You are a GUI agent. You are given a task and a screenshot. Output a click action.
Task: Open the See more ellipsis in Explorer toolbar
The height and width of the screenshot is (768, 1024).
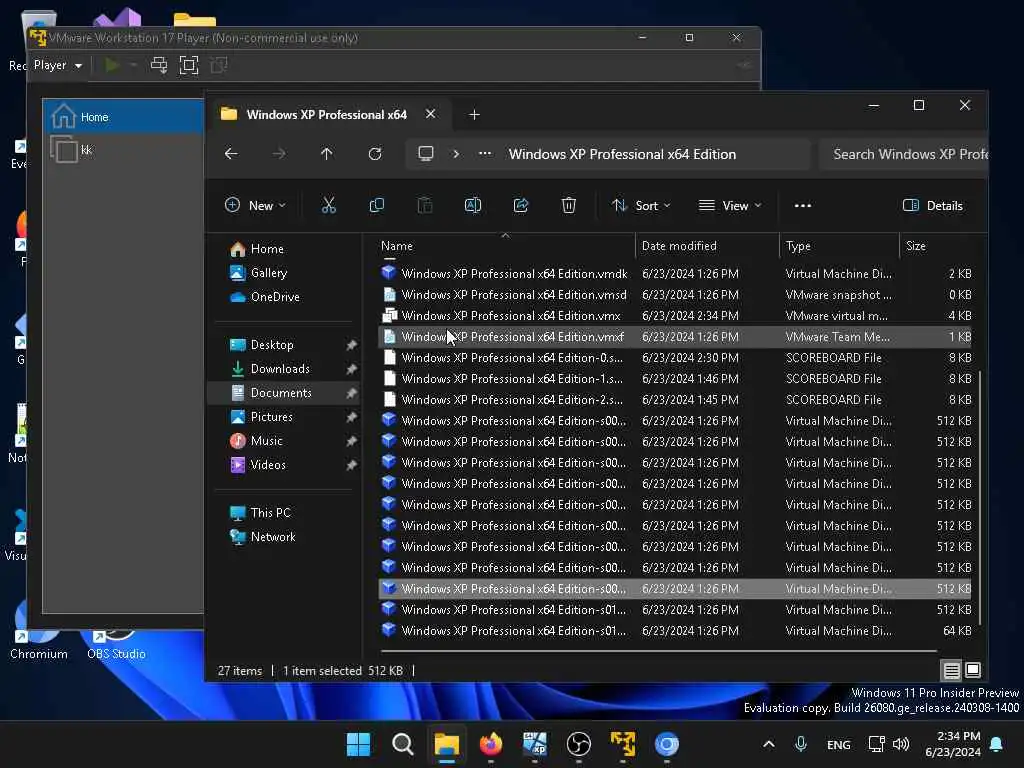[803, 206]
